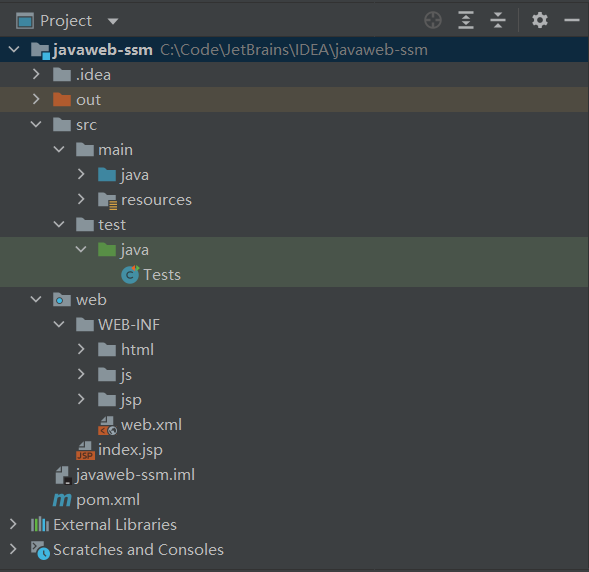Expand the .idea folder
Screen dimensions: 589x572
tap(36, 74)
